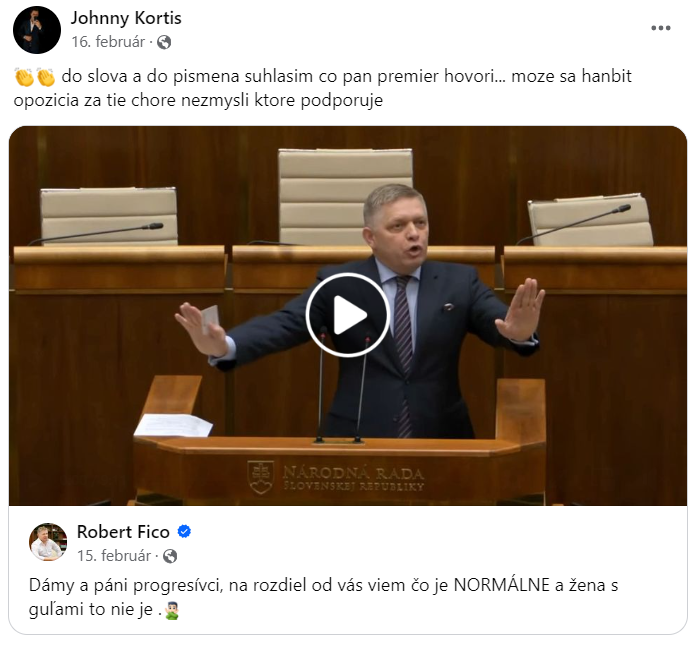Open the three-dots post options menu

pos(661,28)
